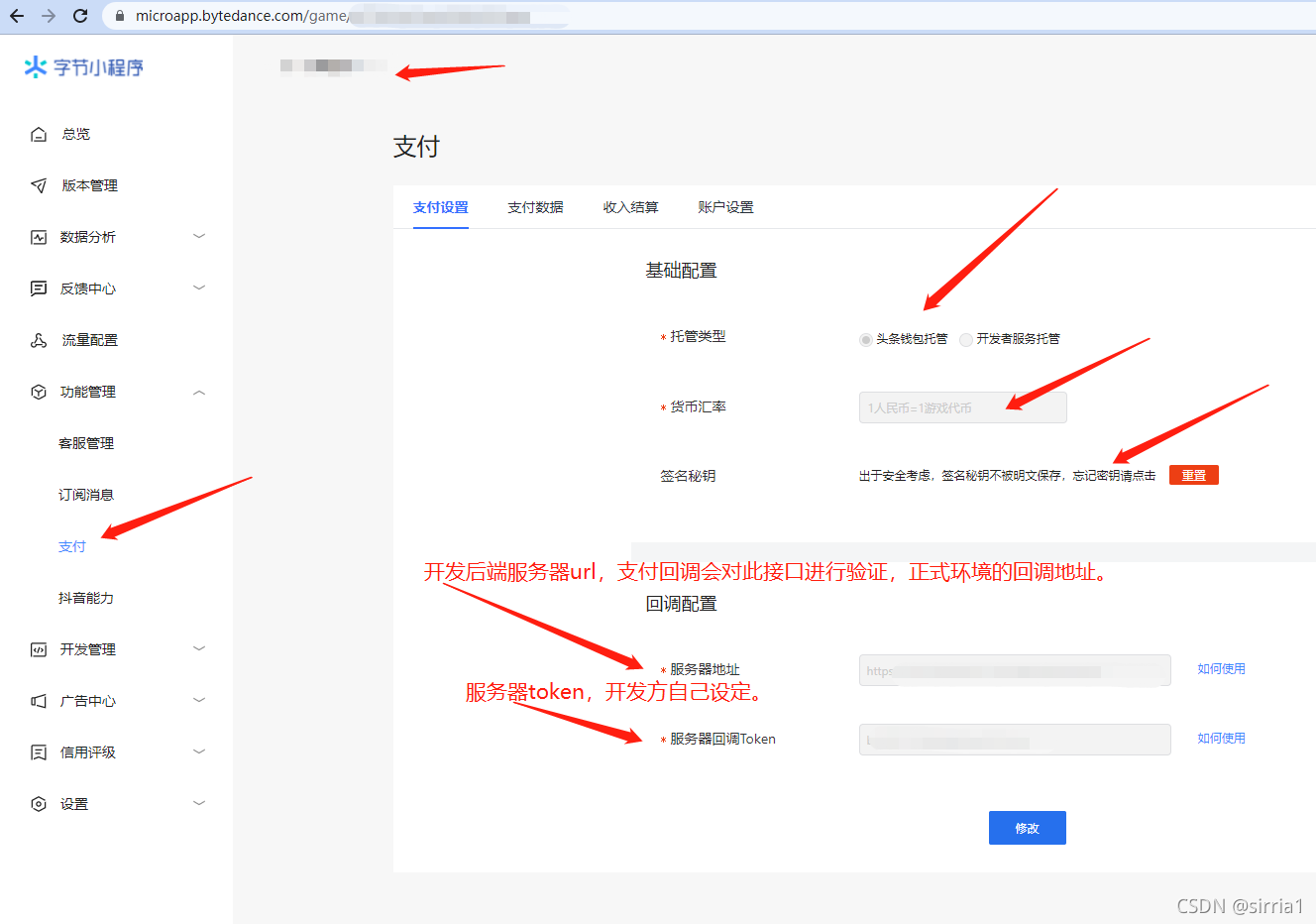1316x924 pixels.
Task: Click 如何使用 link beside 服务器地址
Action: pos(1222,669)
